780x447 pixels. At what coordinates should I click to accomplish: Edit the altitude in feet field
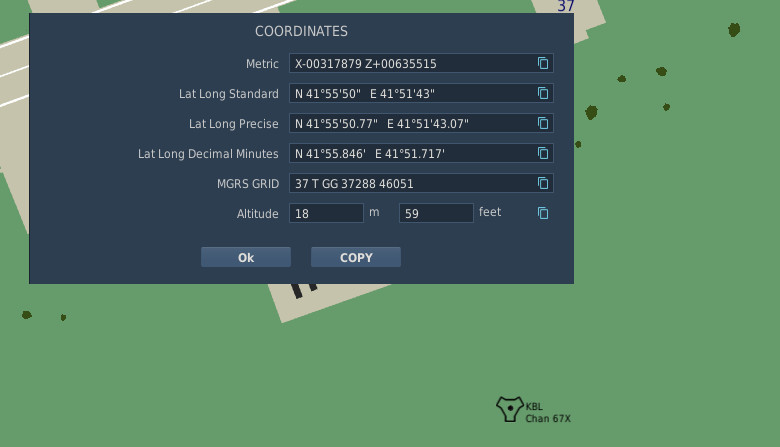[x=435, y=213]
